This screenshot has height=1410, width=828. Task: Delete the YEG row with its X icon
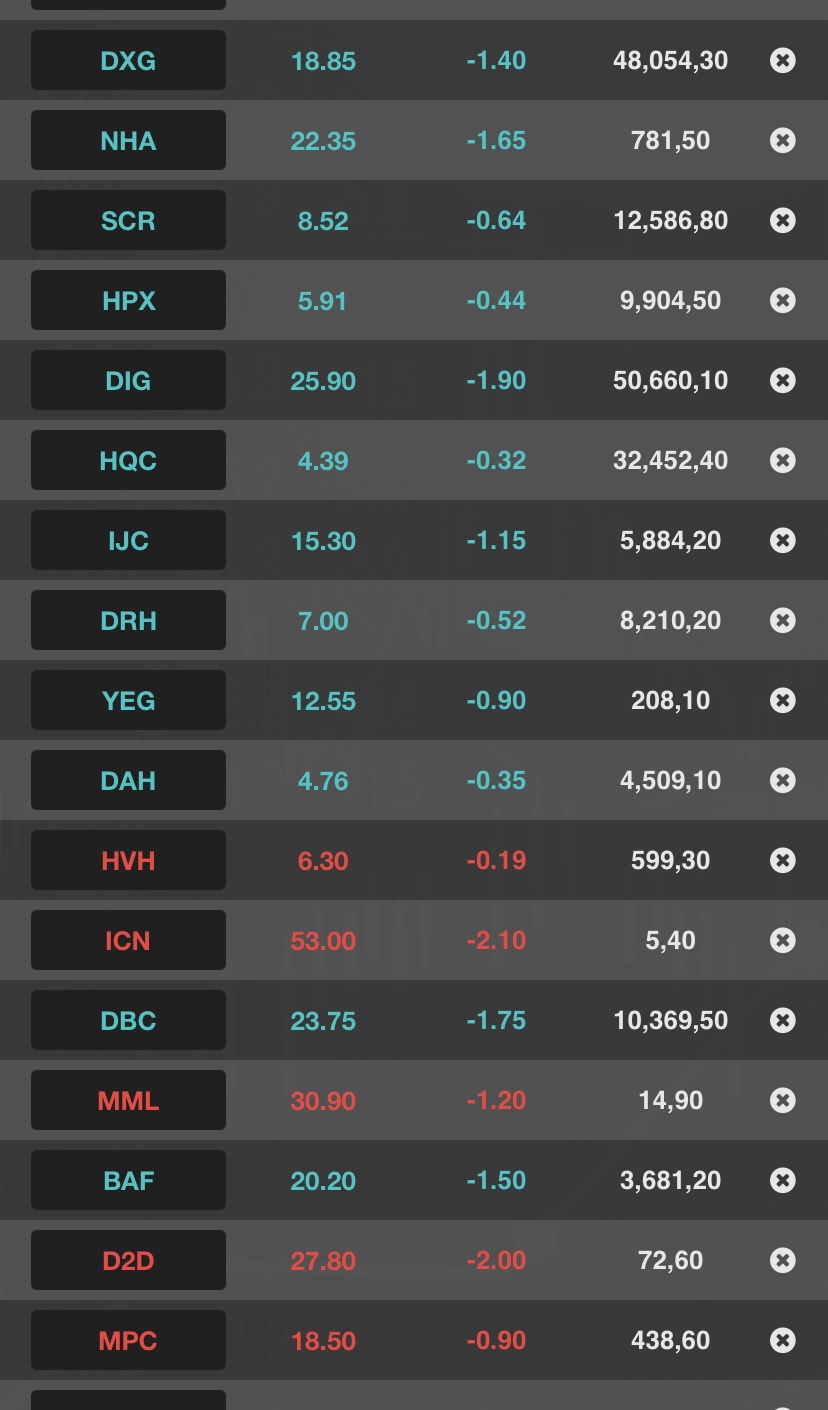pos(783,701)
